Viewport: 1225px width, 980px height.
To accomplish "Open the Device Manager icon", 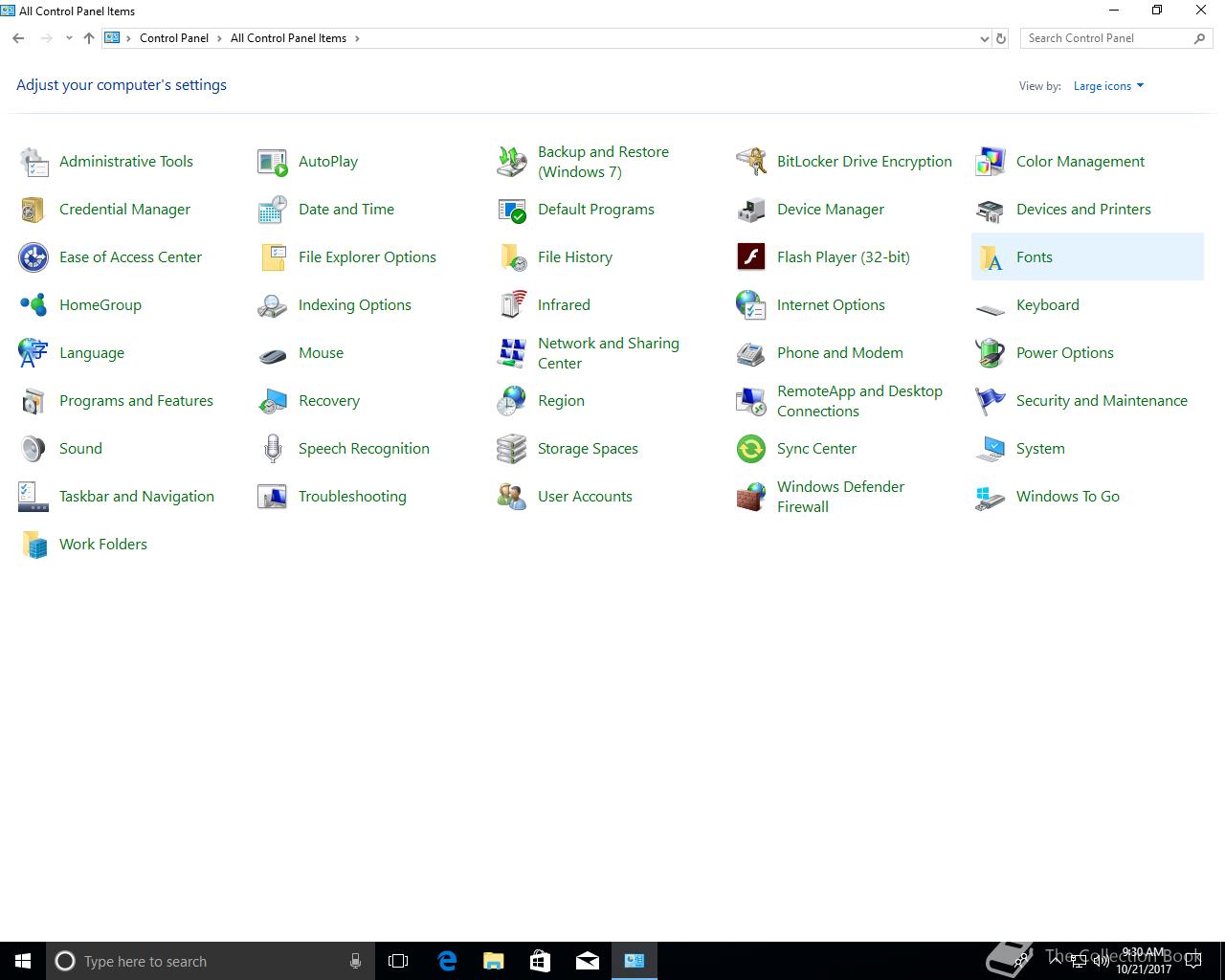I will (x=751, y=210).
